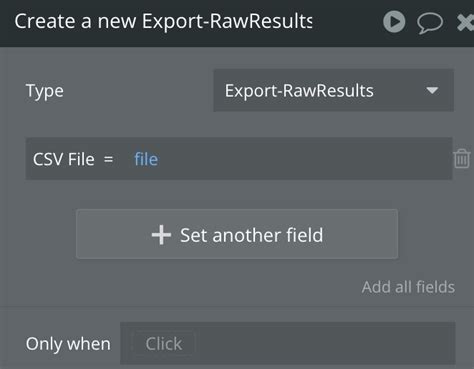
Task: Click the equals sign in CSV File row
Action: pyautogui.click(x=108, y=159)
